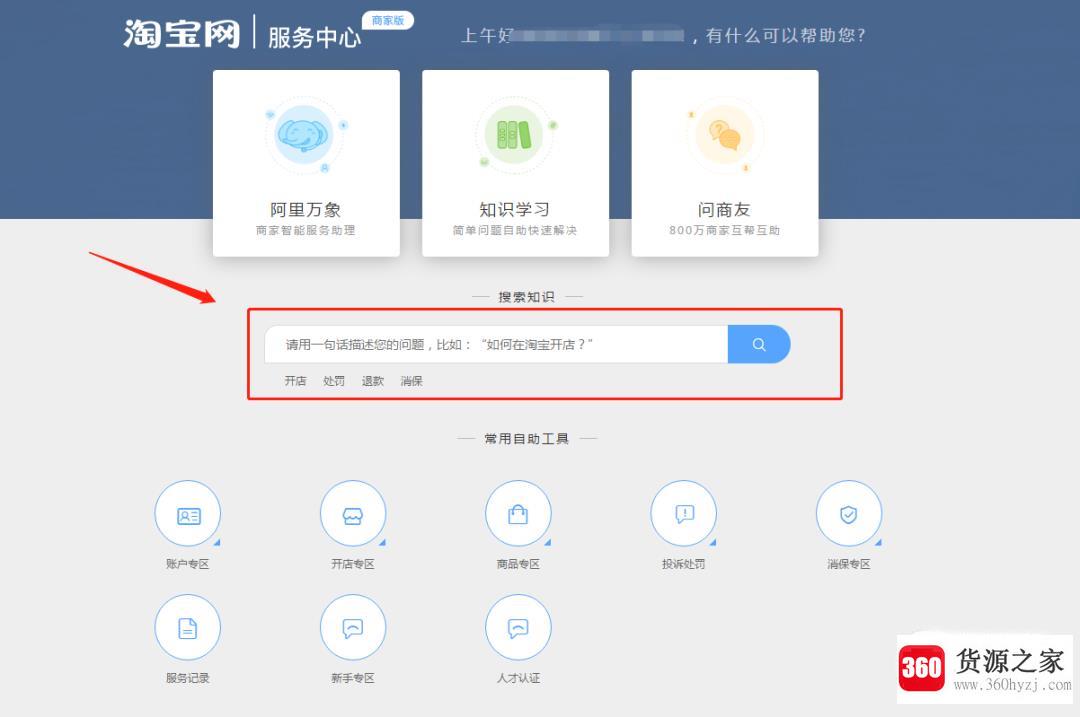Click the 阿里万象 card title
The image size is (1080, 717).
pyautogui.click(x=305, y=209)
